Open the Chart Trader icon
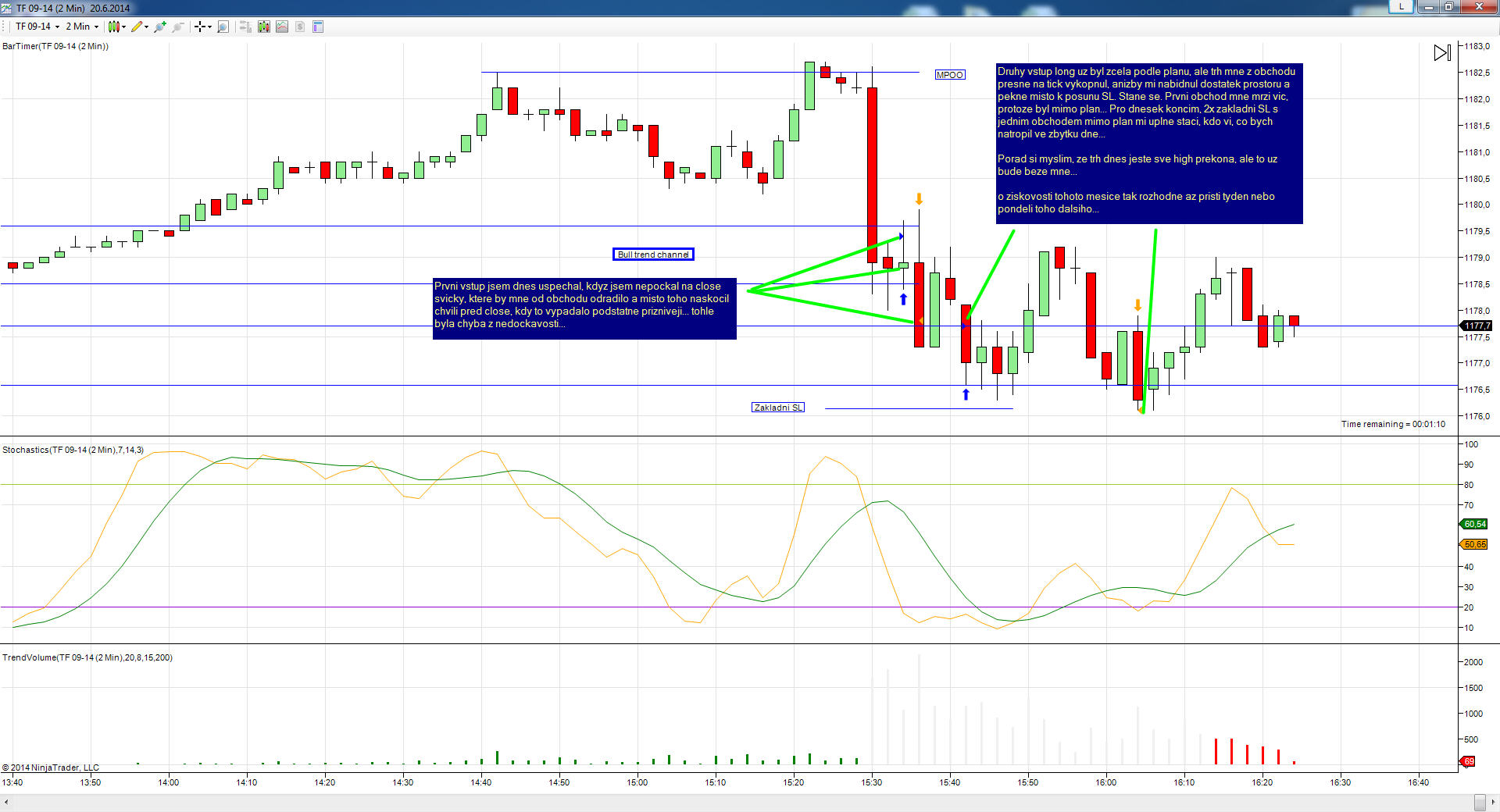Viewport: 1500px width, 812px height. coord(245,27)
